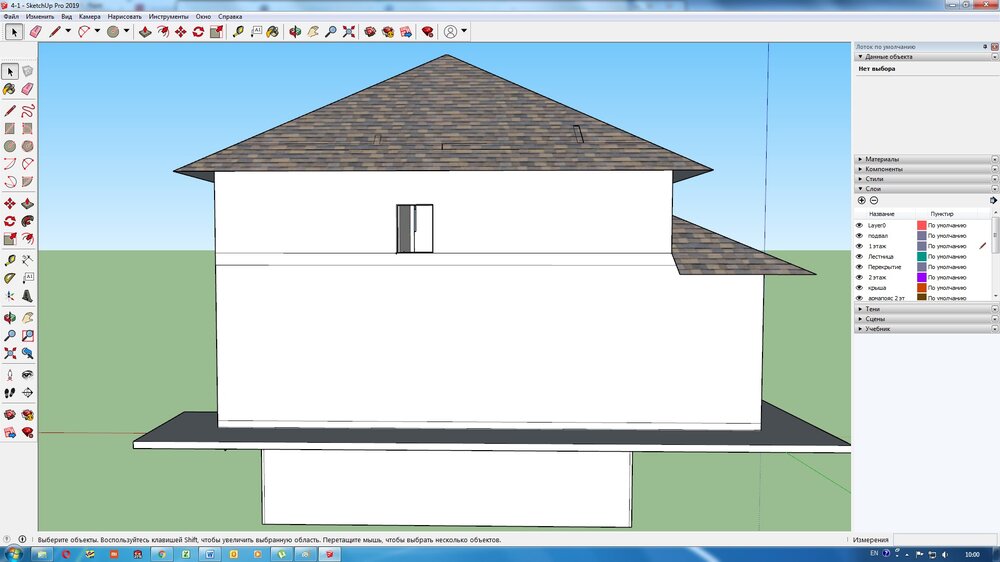Activate the Rotate tool in top toolbar
Screen dimensions: 1000x562
click(x=198, y=32)
